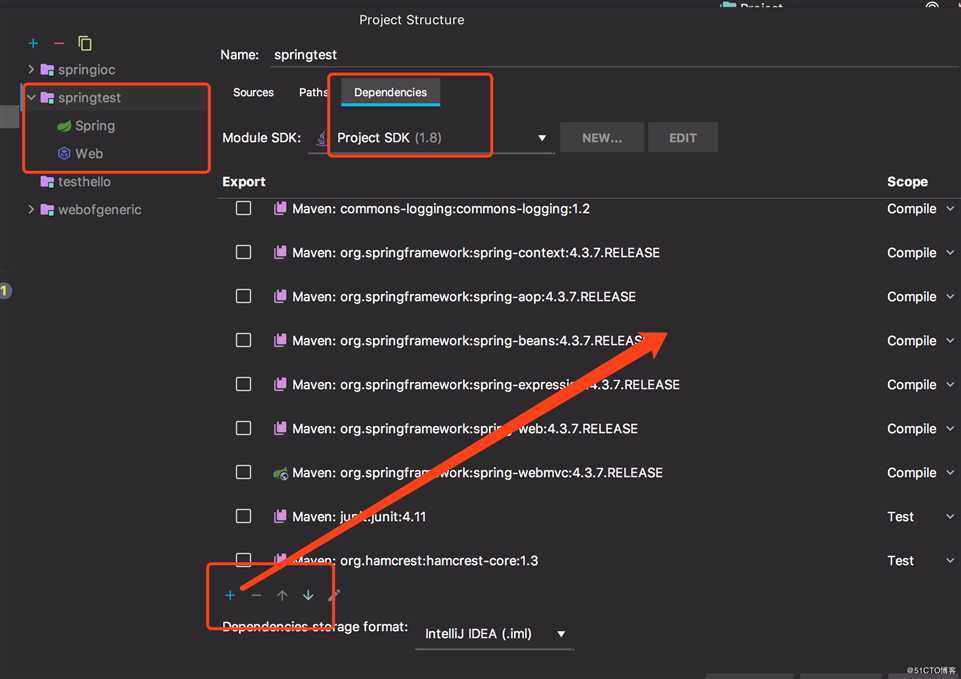This screenshot has height=679, width=961.
Task: Toggle export for spring-expression dependency
Action: tap(243, 384)
